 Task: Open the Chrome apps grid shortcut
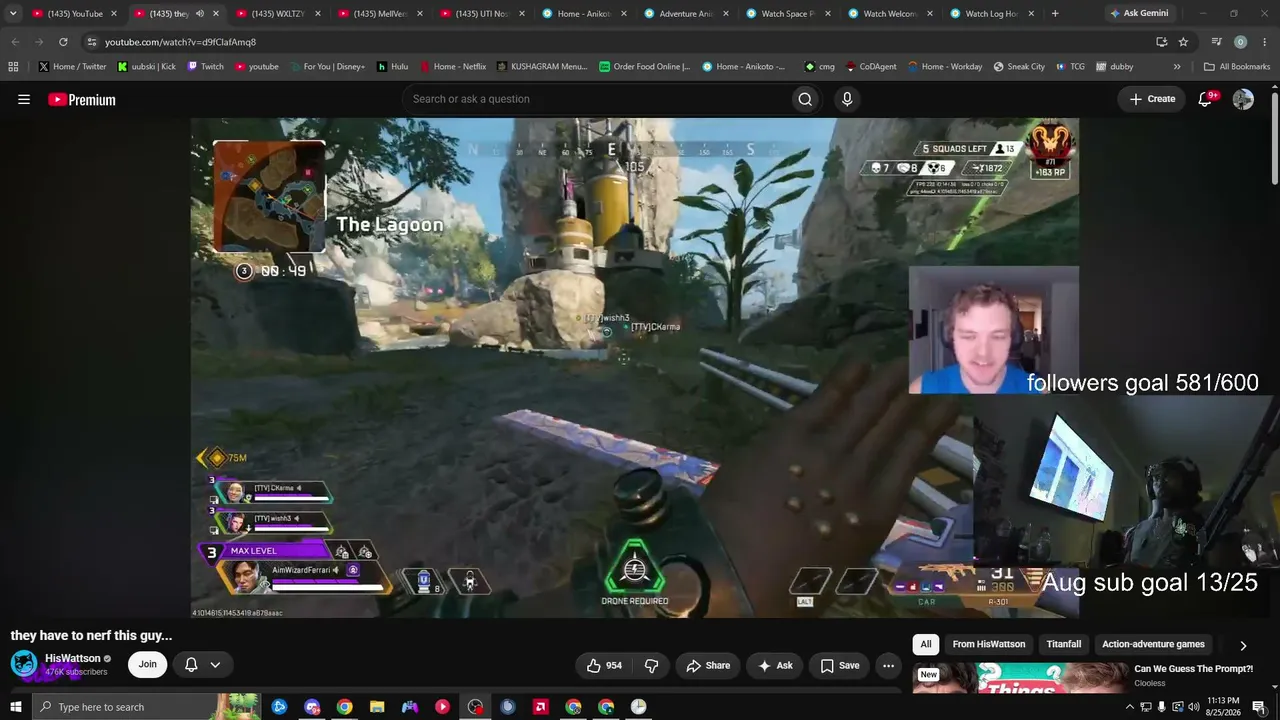point(13,67)
